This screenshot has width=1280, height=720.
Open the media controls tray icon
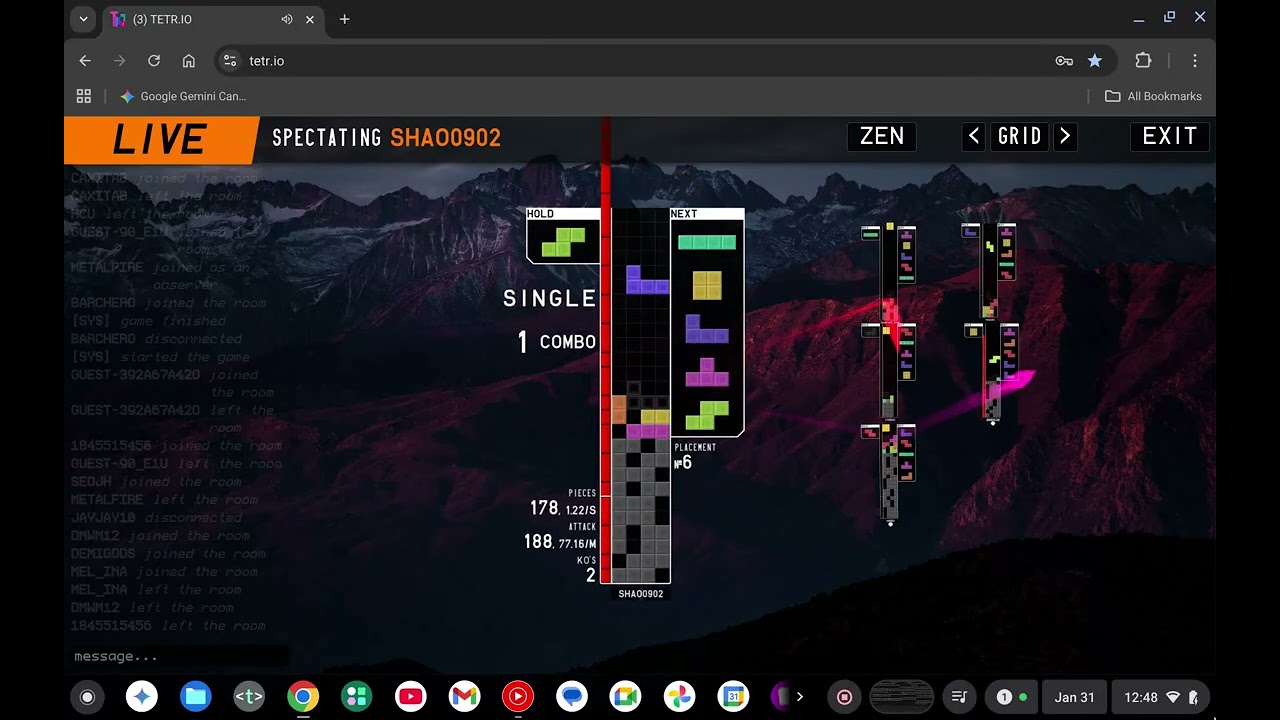point(959,697)
